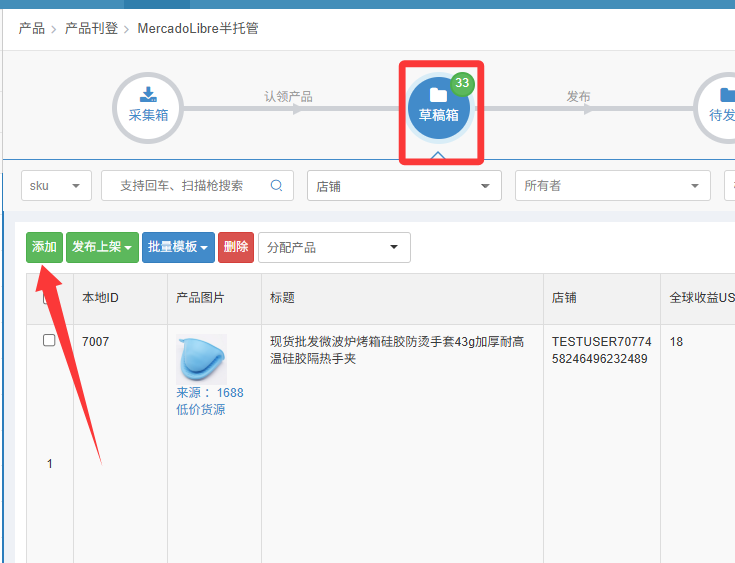Screen dimensions: 735x563
Task: Open the 采集箱 collection box step
Action: pyautogui.click(x=148, y=106)
